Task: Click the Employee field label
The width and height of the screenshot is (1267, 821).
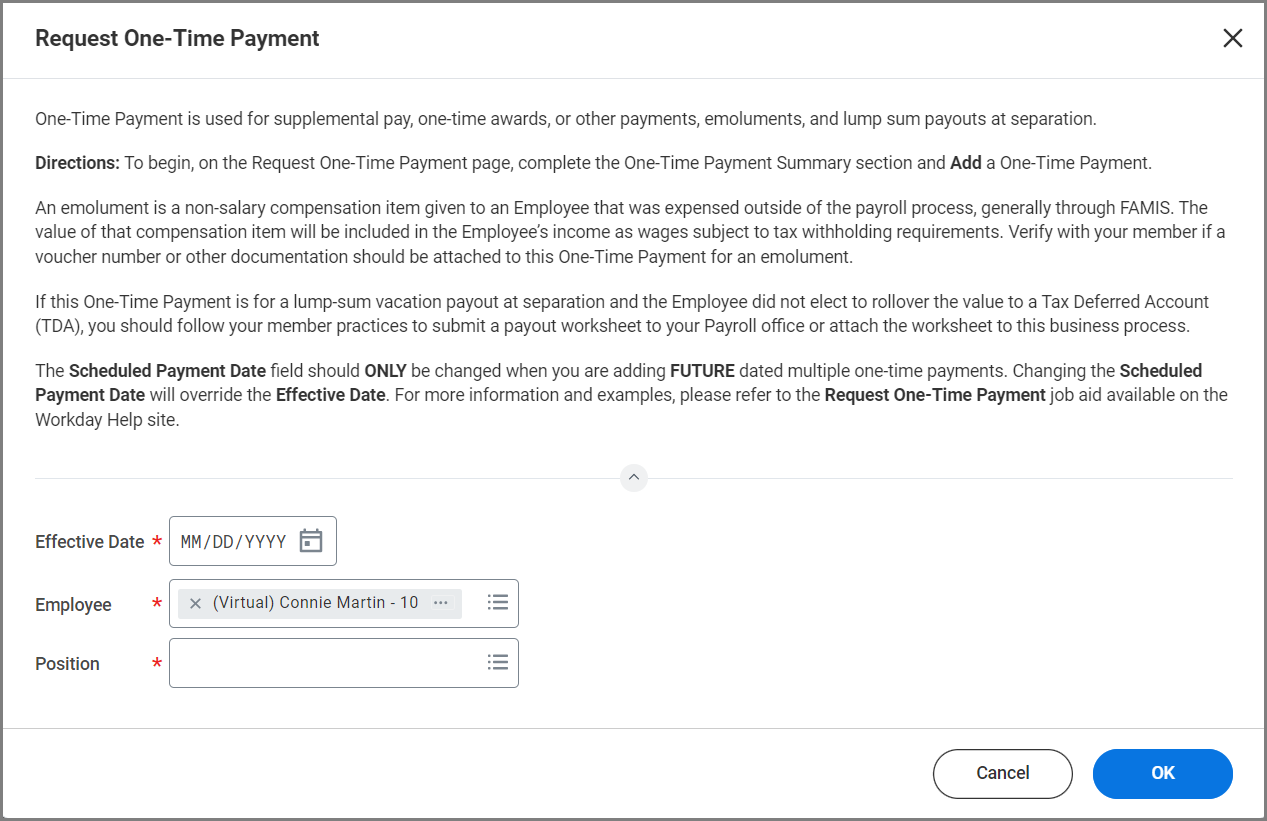Action: click(73, 605)
